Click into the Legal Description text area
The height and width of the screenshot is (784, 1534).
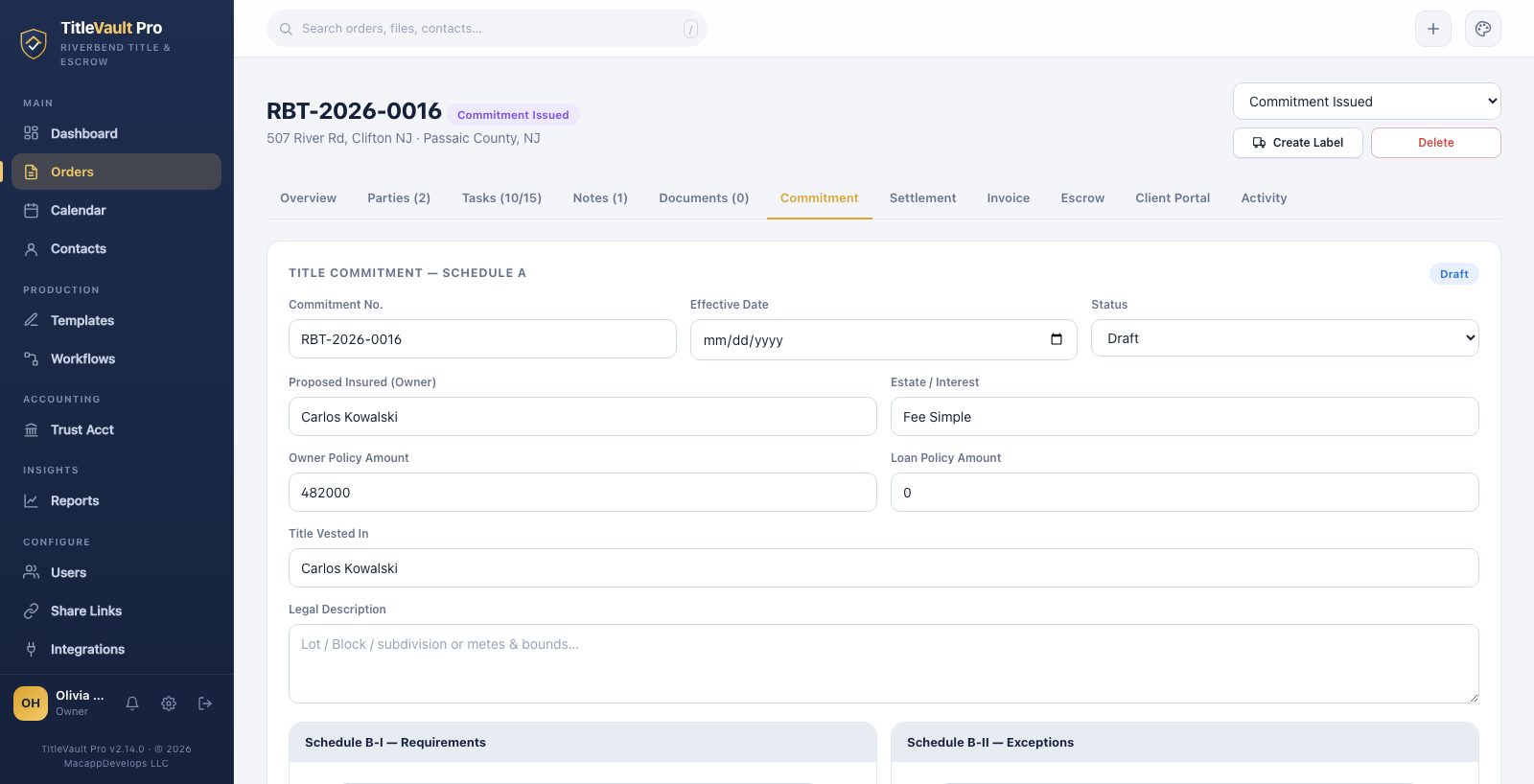pos(884,663)
